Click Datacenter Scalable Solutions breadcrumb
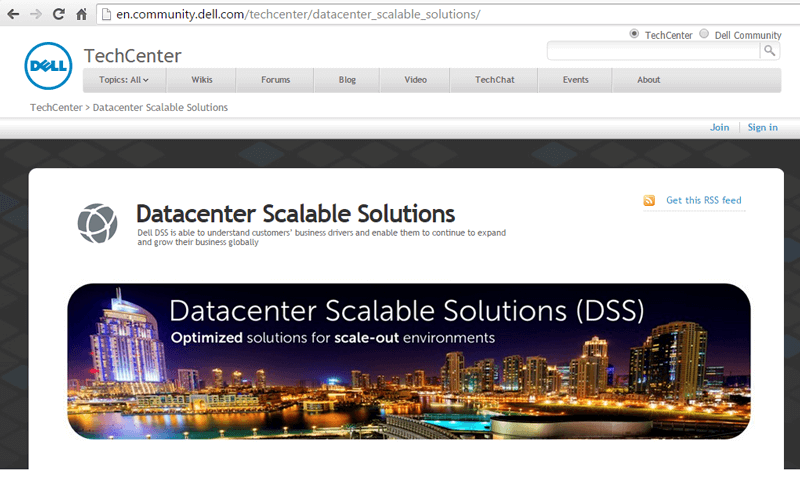Viewport: 800px width, 487px height. 160,108
